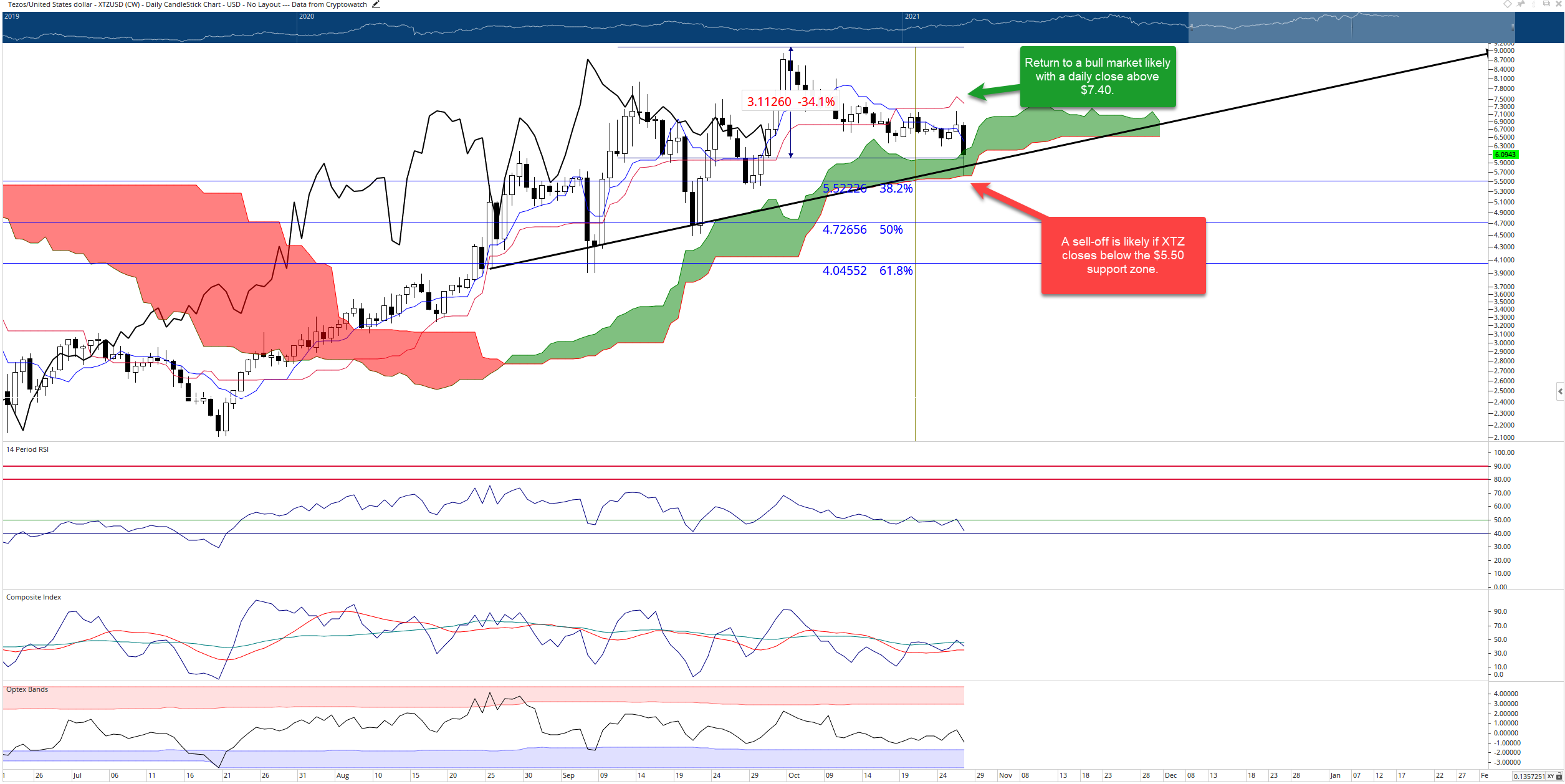Click the 38.2% Fibonacci level label
This screenshot has width=1565, height=784.
coord(896,188)
